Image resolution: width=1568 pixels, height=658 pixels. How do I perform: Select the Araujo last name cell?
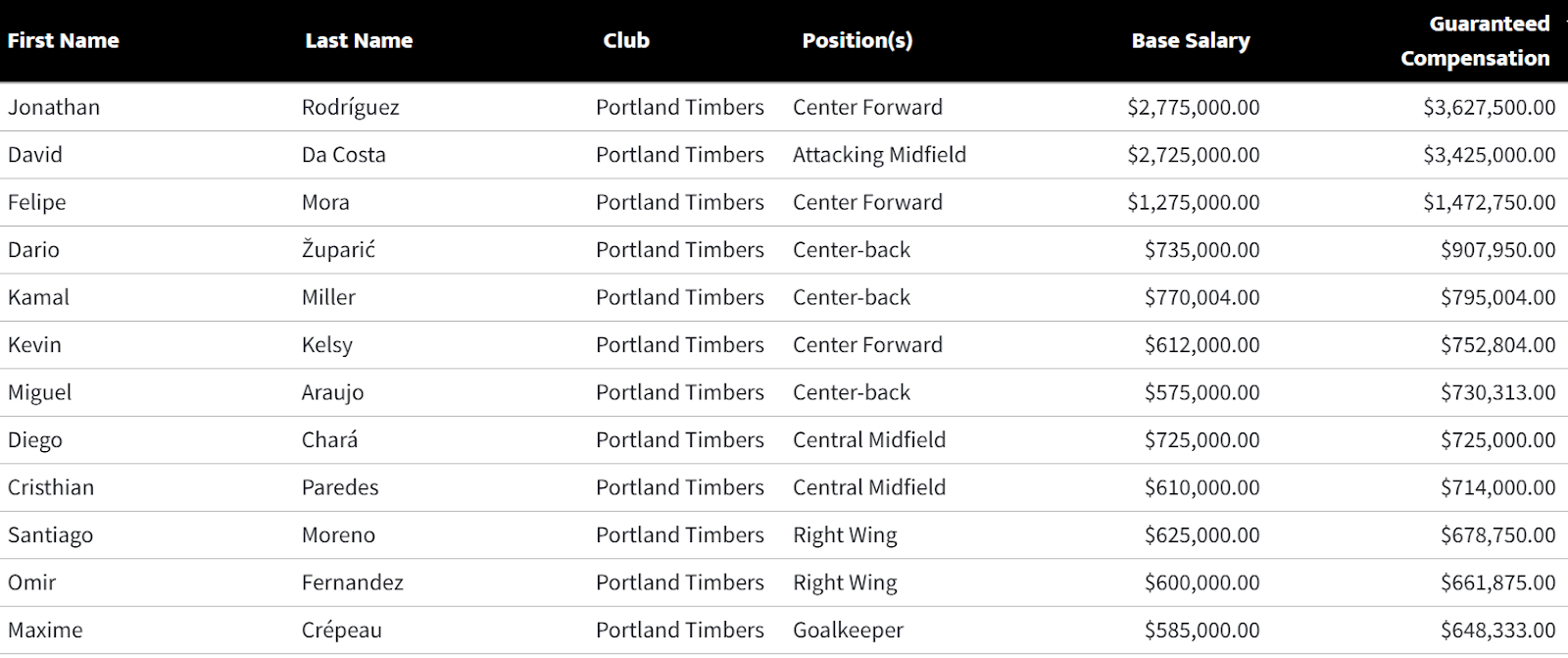[332, 392]
